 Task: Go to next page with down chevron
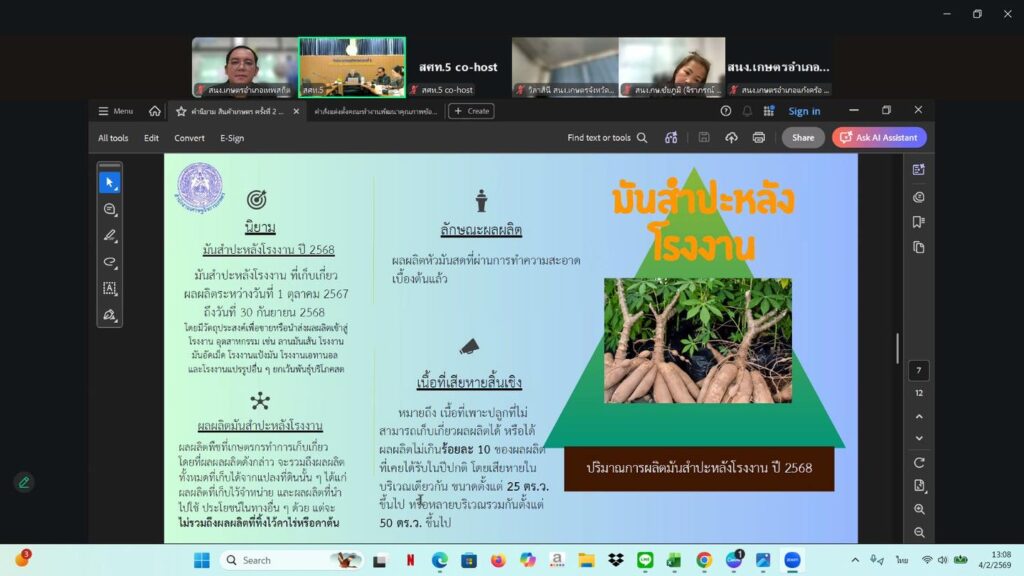919,438
